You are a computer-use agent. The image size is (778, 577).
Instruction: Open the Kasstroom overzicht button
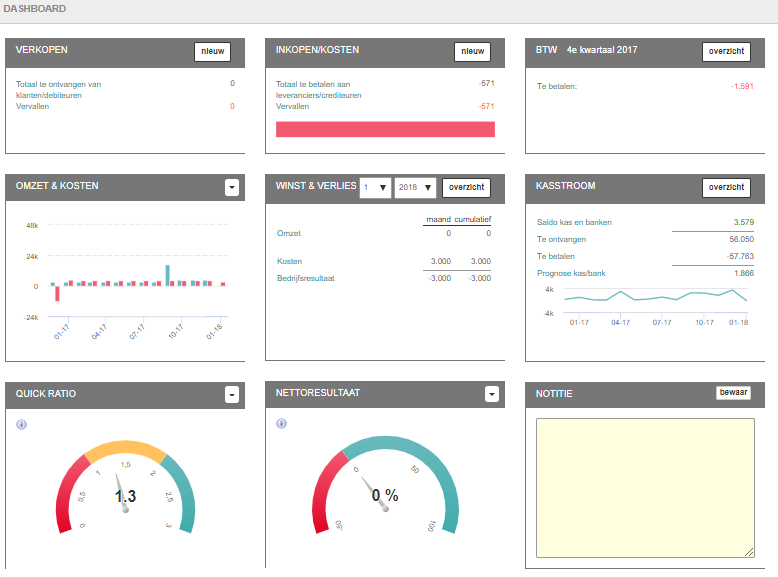coord(726,187)
